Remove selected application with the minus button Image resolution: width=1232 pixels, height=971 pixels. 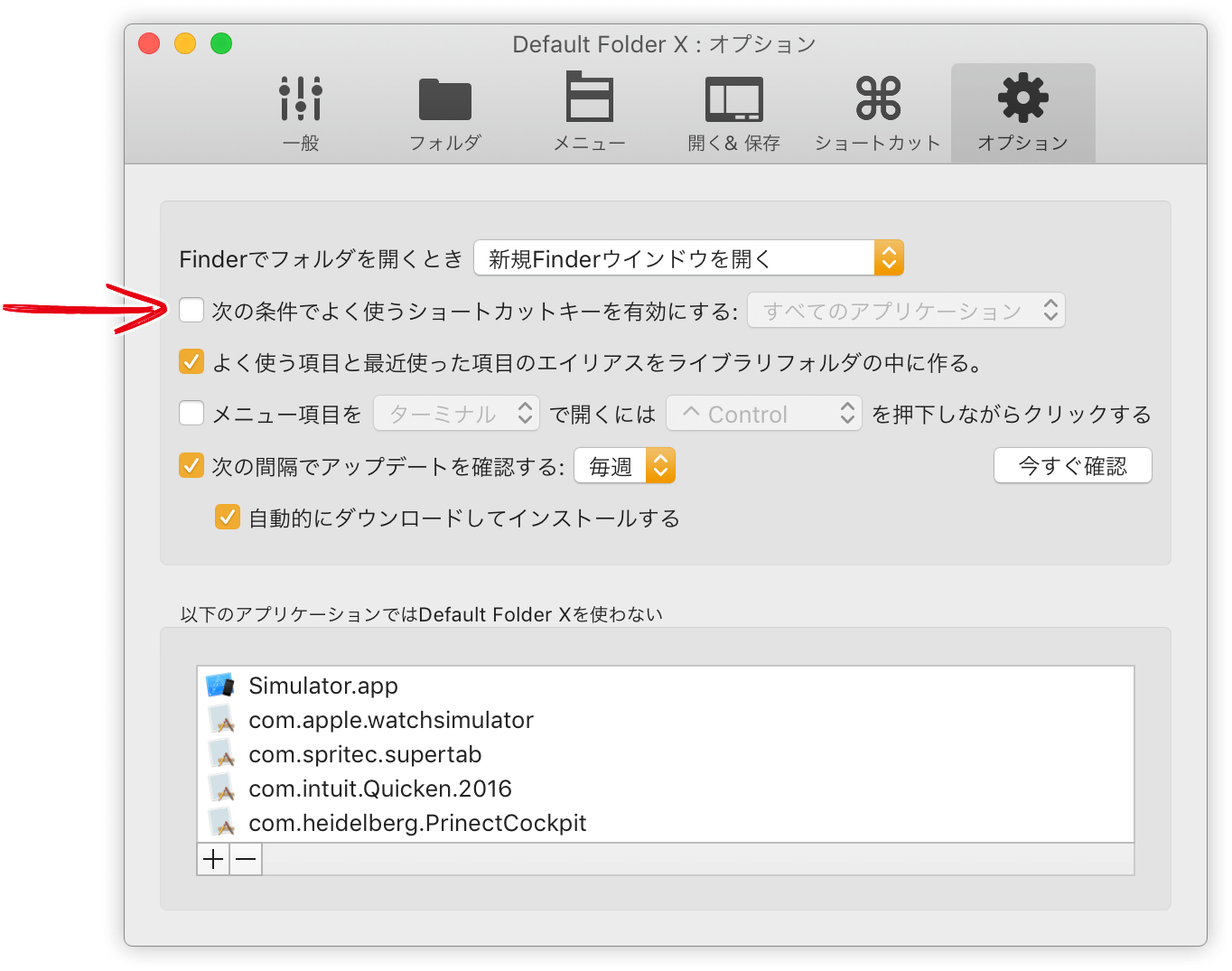point(246,859)
